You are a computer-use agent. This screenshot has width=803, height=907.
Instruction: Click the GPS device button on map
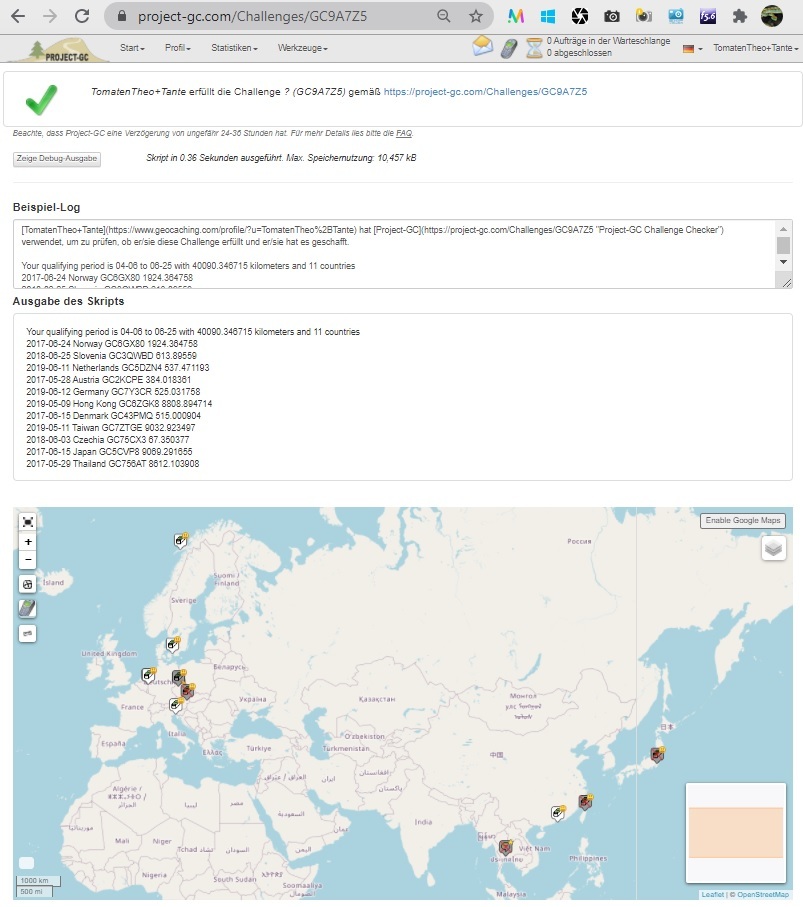pyautogui.click(x=28, y=609)
